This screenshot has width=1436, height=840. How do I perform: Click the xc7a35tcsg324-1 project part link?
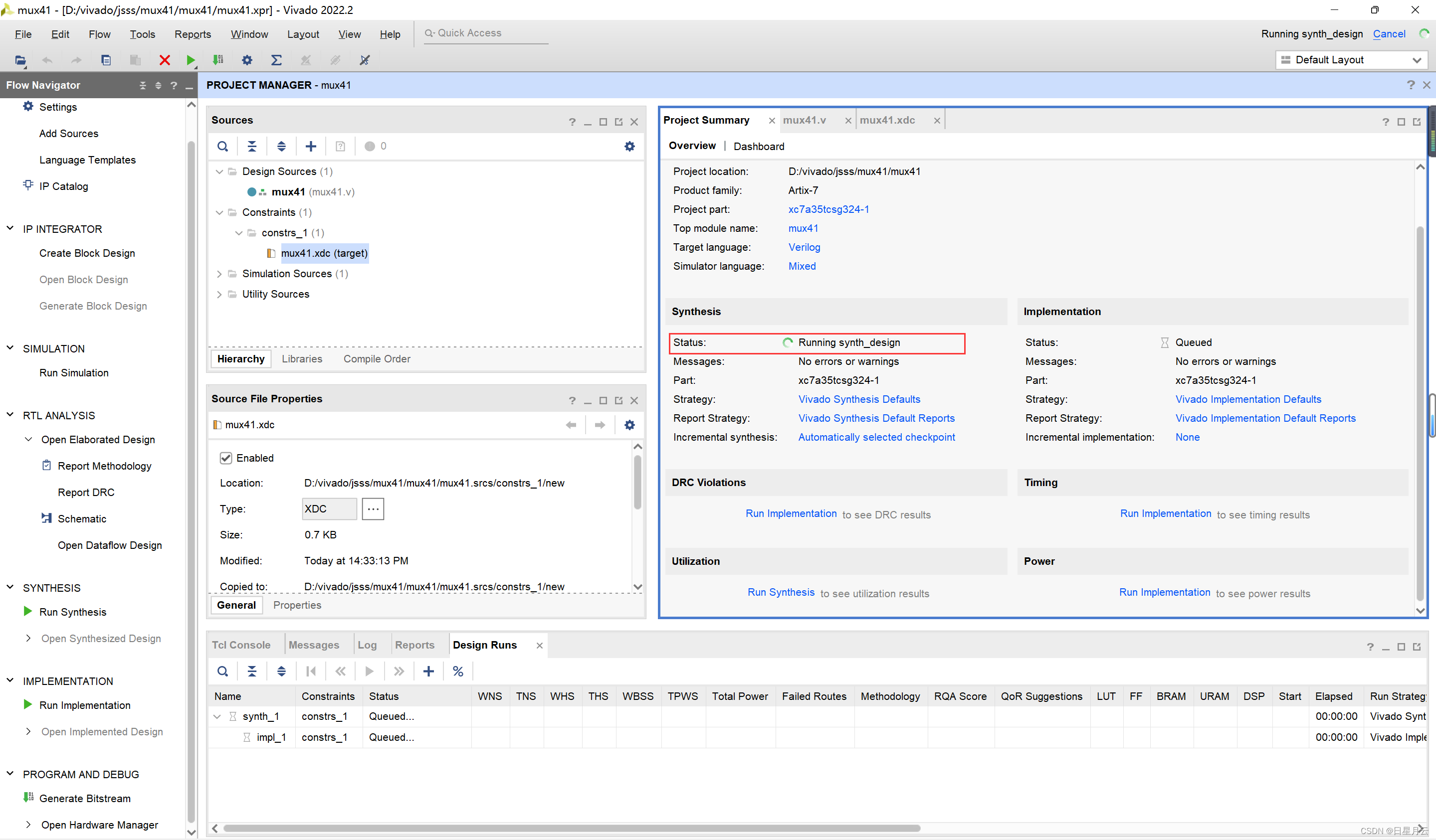(828, 209)
